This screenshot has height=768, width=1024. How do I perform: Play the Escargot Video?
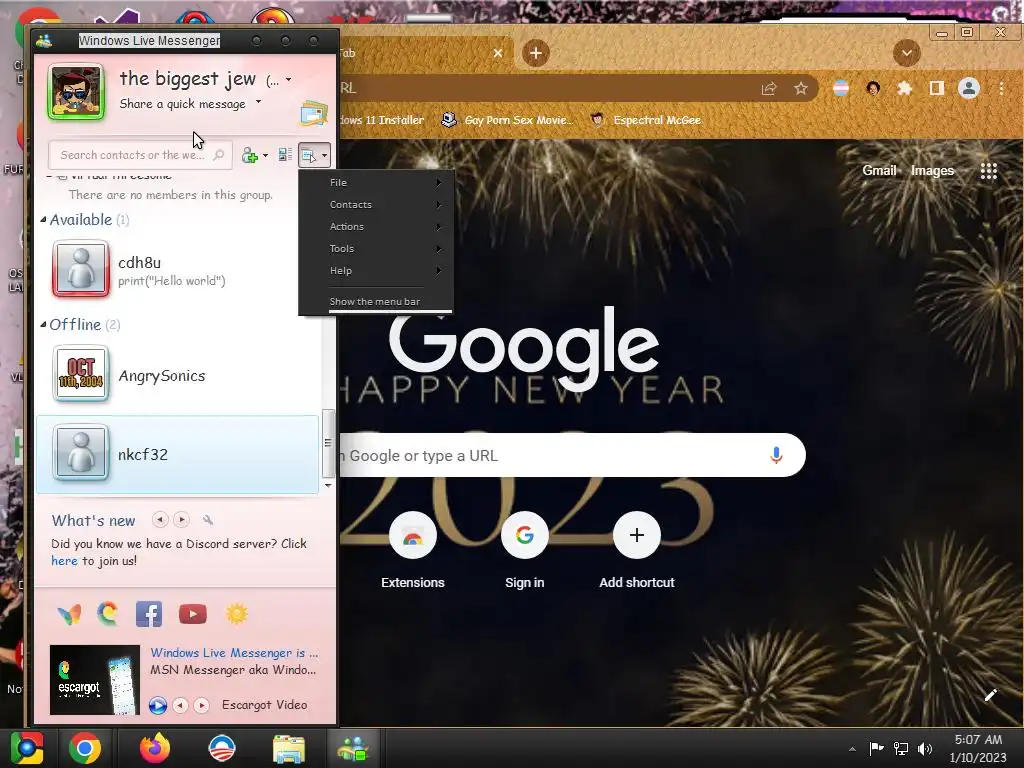(x=157, y=705)
